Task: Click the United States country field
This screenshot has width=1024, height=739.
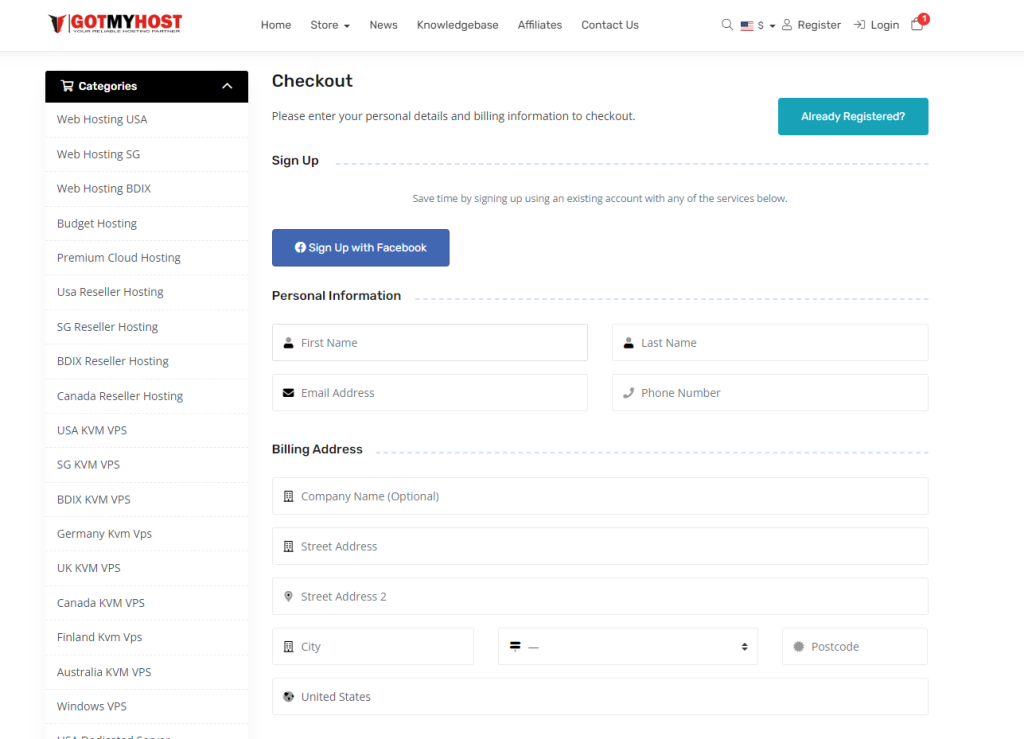Action: [600, 697]
